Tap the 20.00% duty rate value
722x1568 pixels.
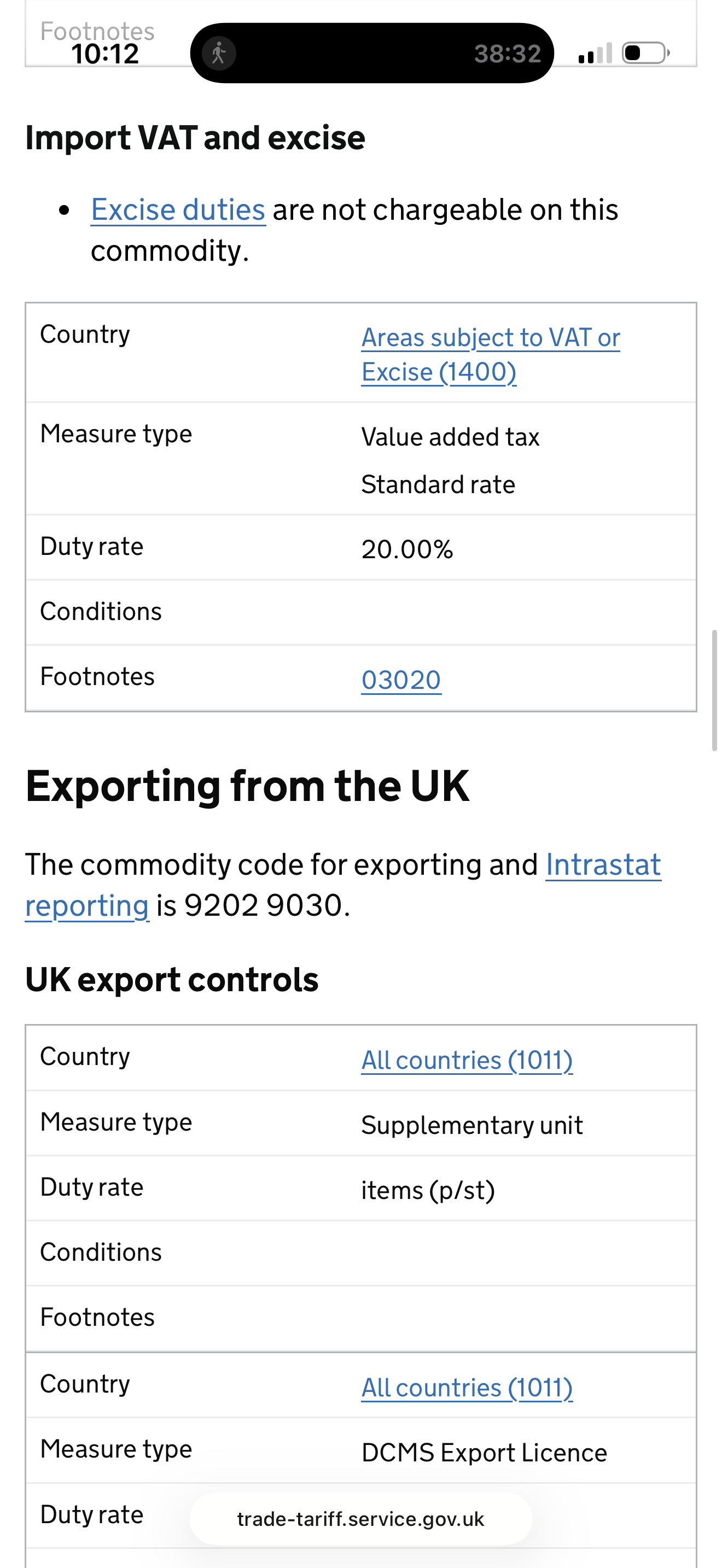click(x=407, y=549)
